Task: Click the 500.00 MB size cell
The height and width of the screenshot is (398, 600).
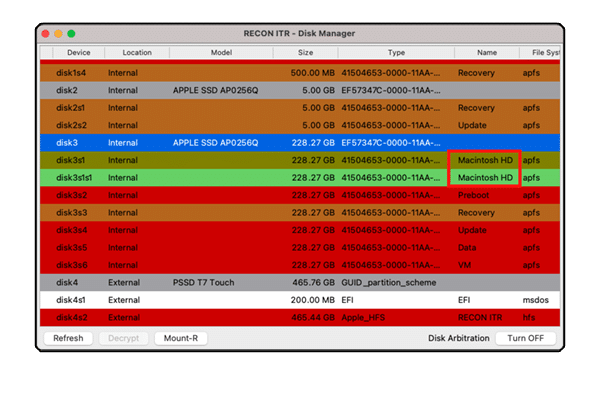Action: 313,73
